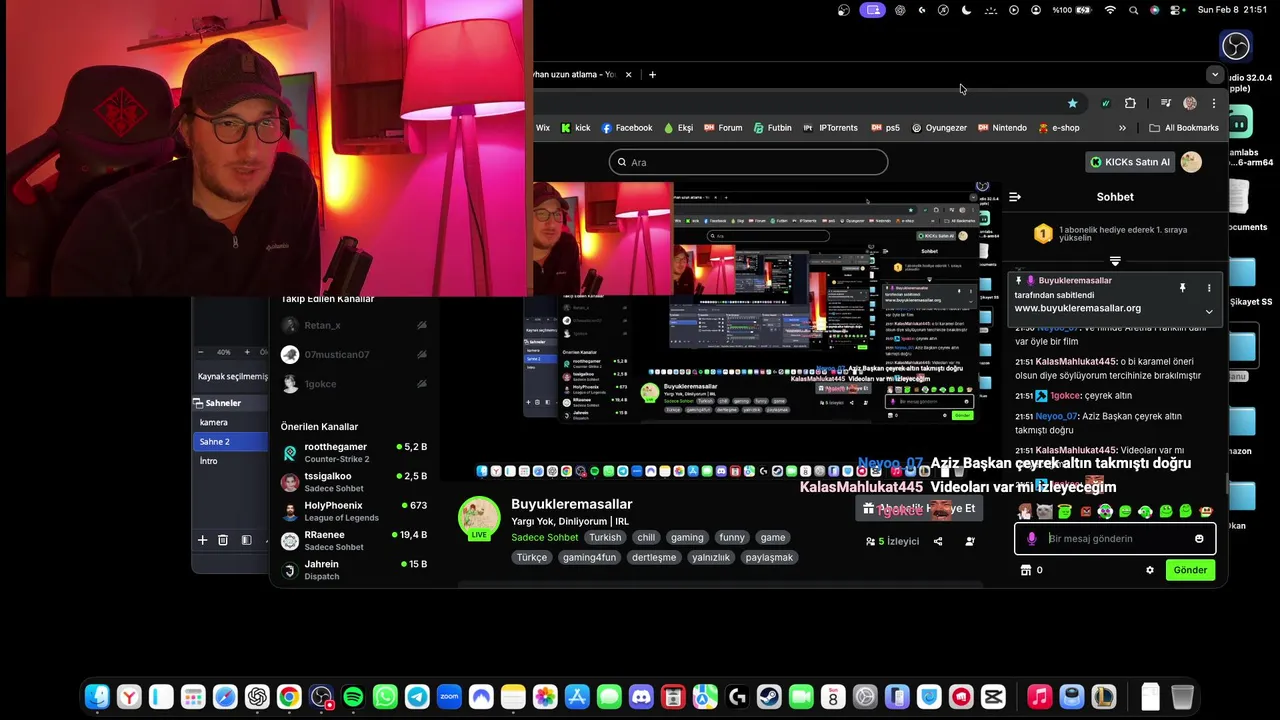Click the chat message input field
Viewport: 1280px width, 720px height.
tap(1115, 539)
